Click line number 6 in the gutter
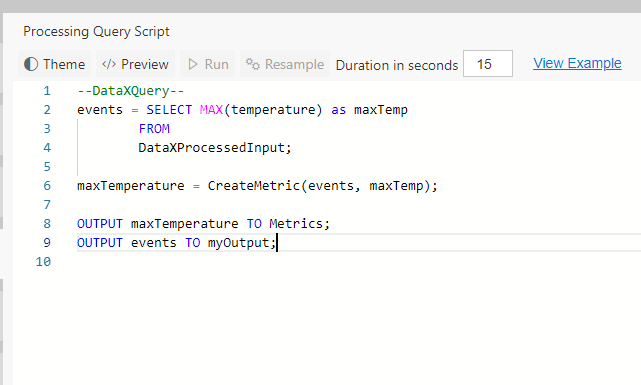The image size is (641, 385). (x=47, y=186)
